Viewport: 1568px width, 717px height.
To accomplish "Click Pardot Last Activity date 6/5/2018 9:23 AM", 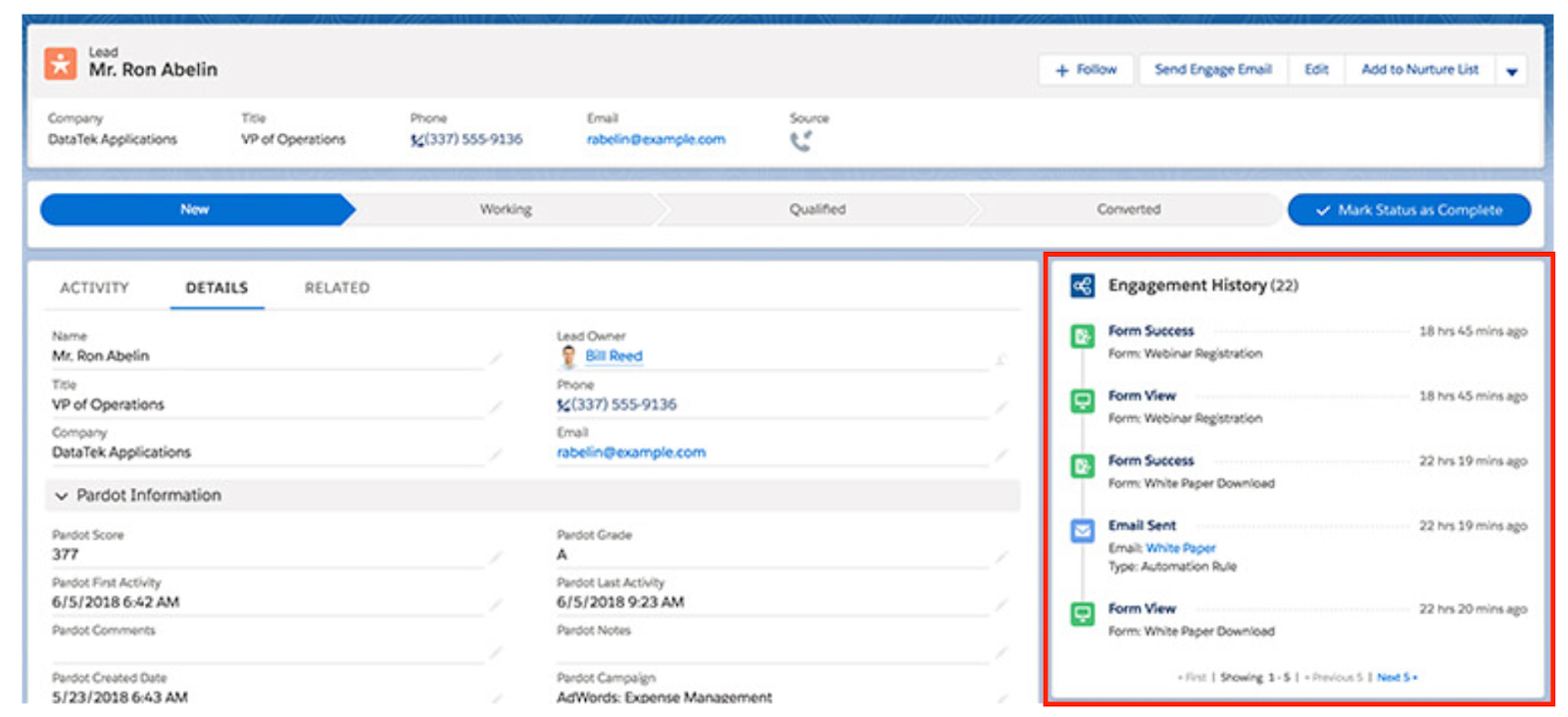I will (x=620, y=602).
